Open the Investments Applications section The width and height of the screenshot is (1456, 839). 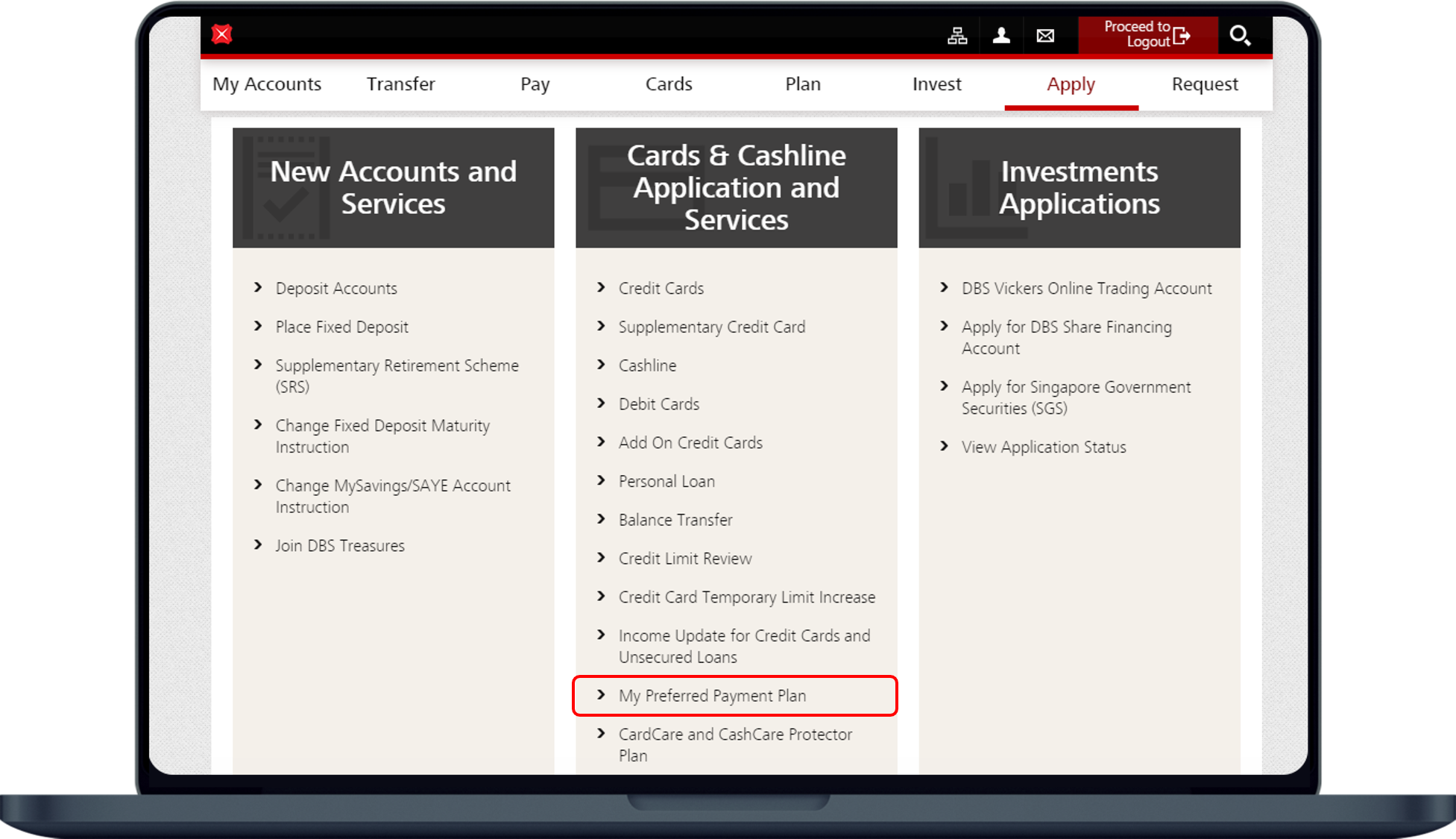(1080, 187)
